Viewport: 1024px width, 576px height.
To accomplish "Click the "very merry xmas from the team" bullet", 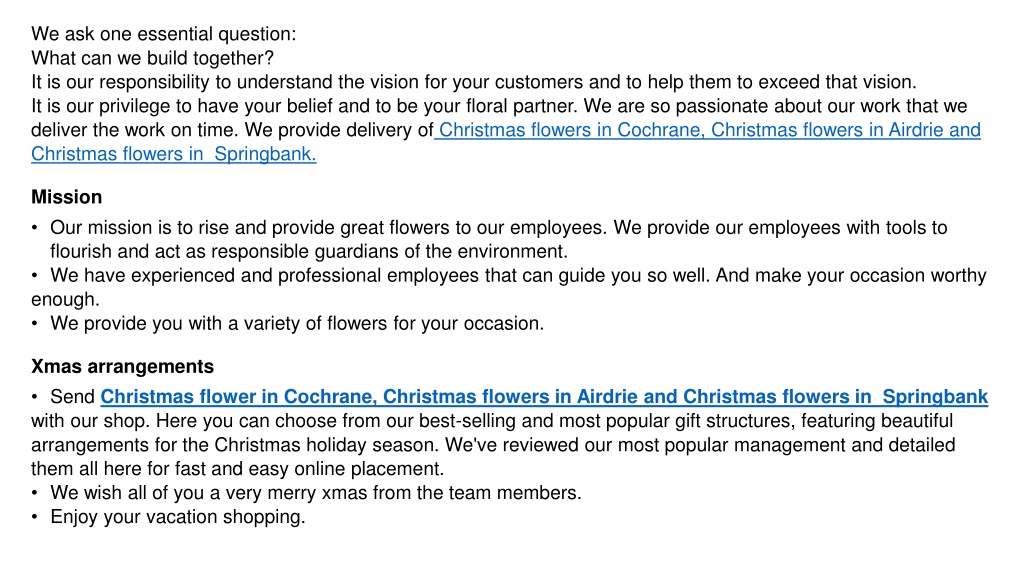I will coord(316,492).
